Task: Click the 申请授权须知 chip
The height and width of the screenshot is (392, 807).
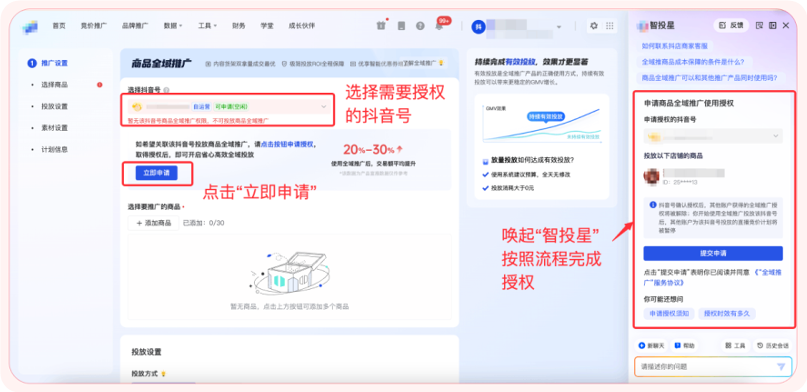Action: pyautogui.click(x=669, y=313)
